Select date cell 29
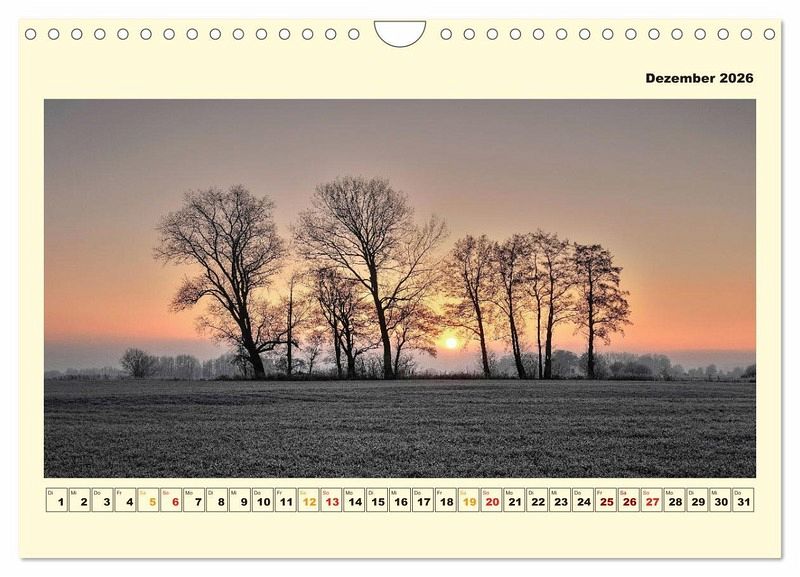Viewport: 800px width, 577px height. coord(697,500)
